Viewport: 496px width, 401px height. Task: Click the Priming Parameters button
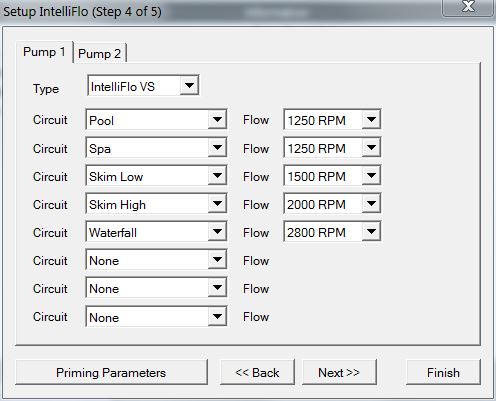(111, 372)
